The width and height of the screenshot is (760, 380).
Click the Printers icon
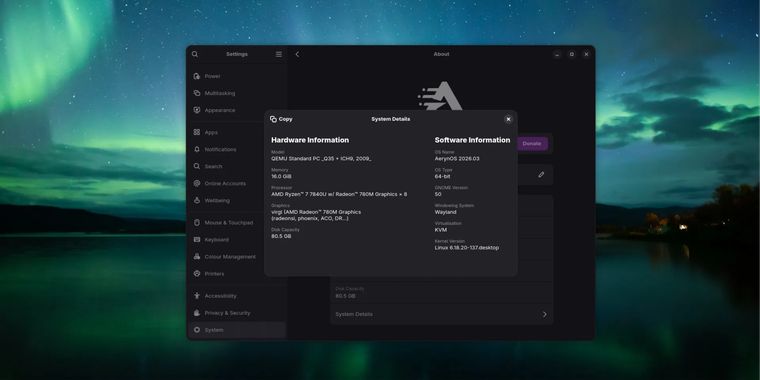point(197,273)
